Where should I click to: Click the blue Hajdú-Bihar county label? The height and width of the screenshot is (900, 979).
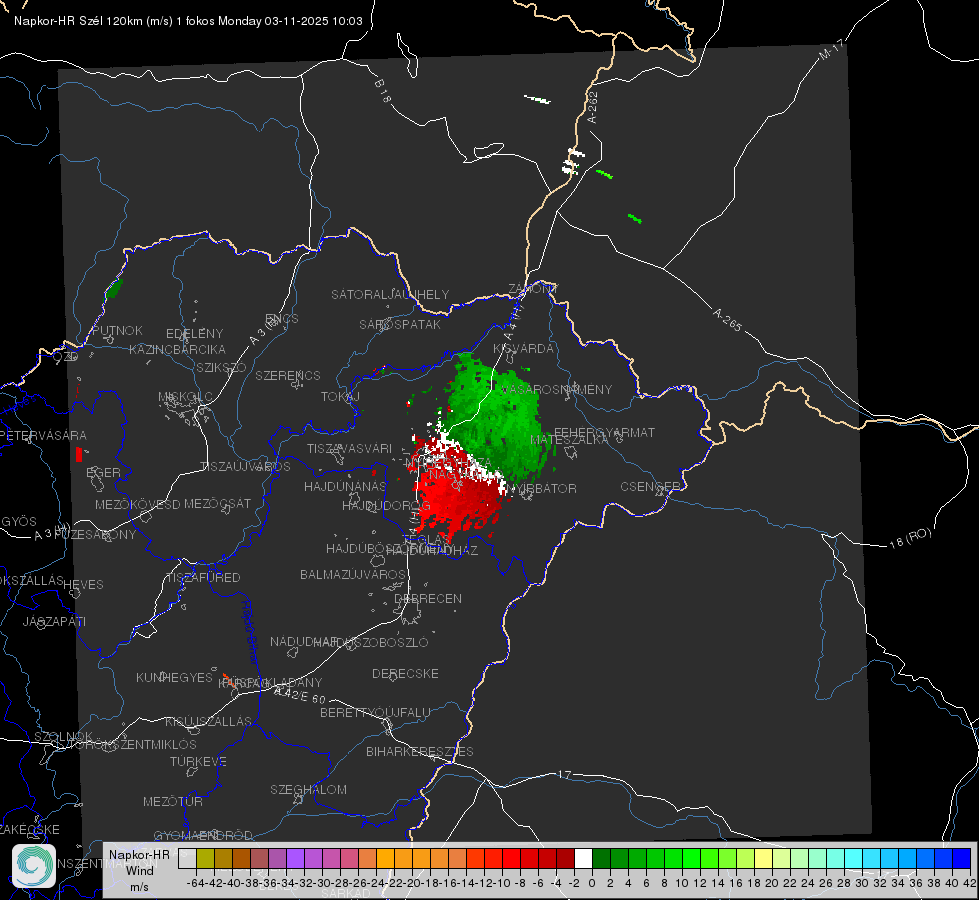point(250,632)
